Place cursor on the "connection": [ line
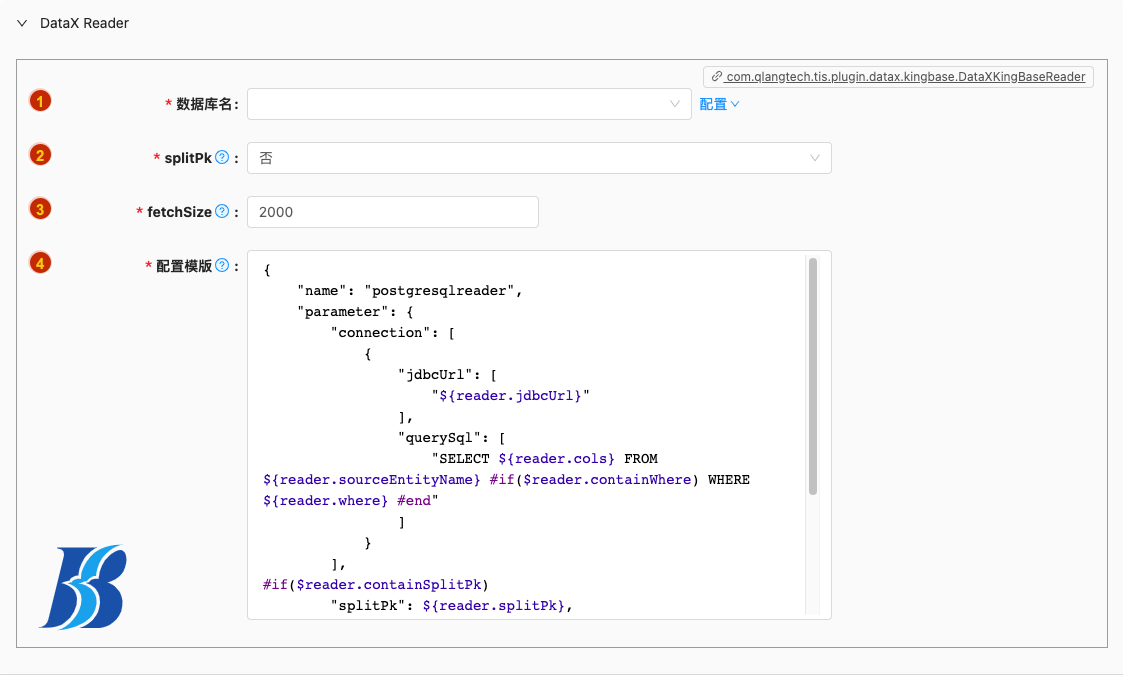1123x675 pixels. 392,332
